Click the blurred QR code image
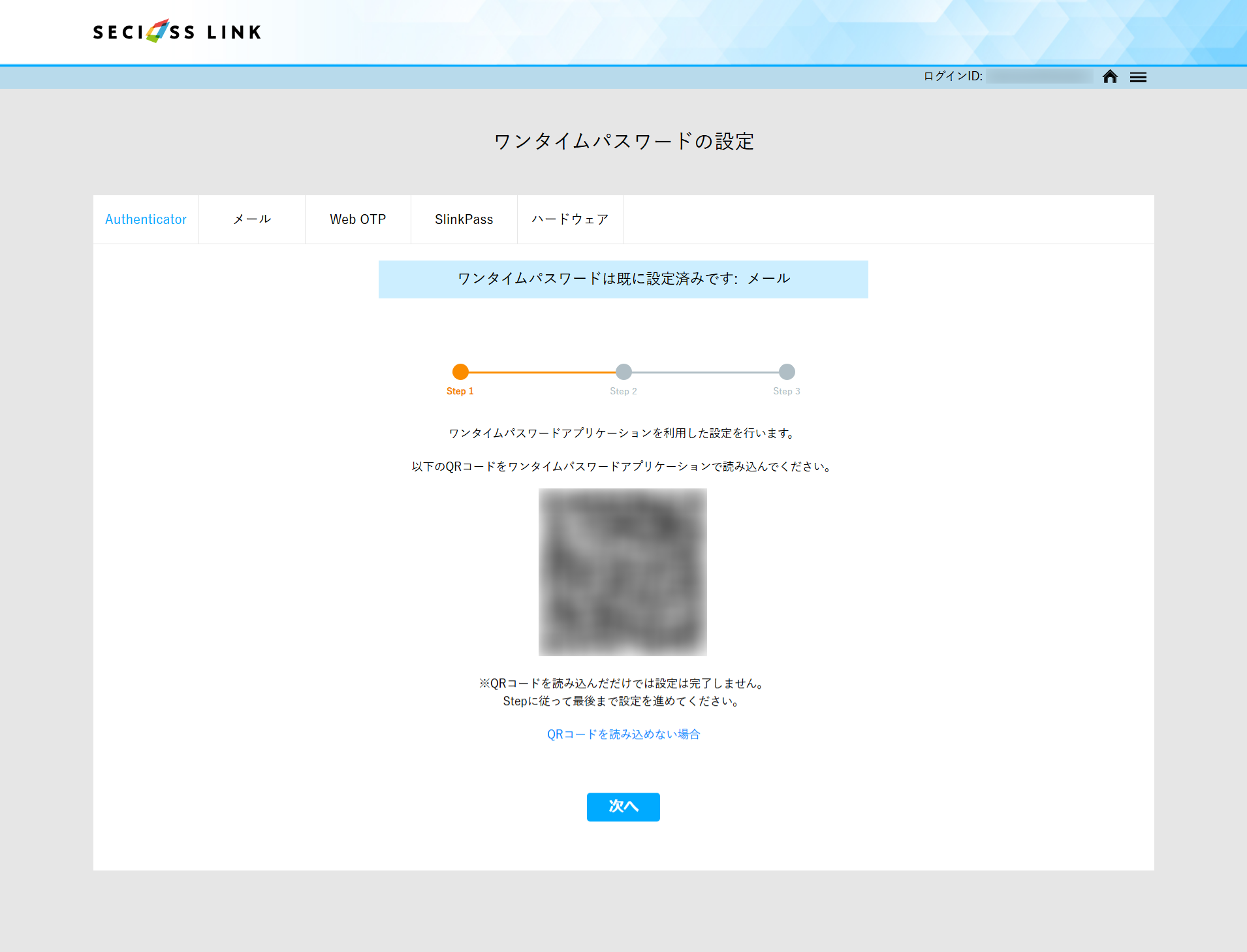The height and width of the screenshot is (952, 1247). 622,572
